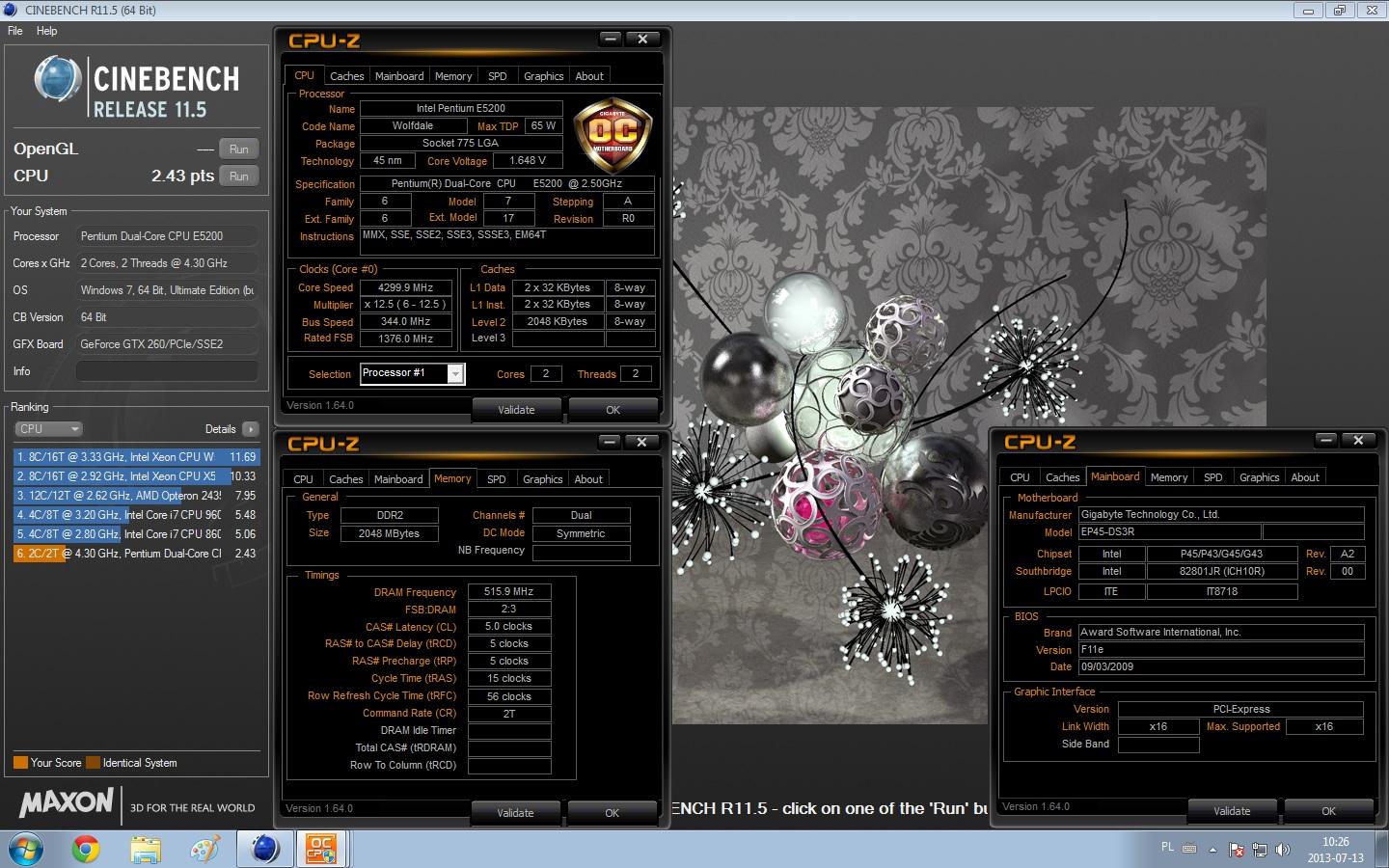
Task: Run the OpenGL benchmark
Action: point(239,149)
